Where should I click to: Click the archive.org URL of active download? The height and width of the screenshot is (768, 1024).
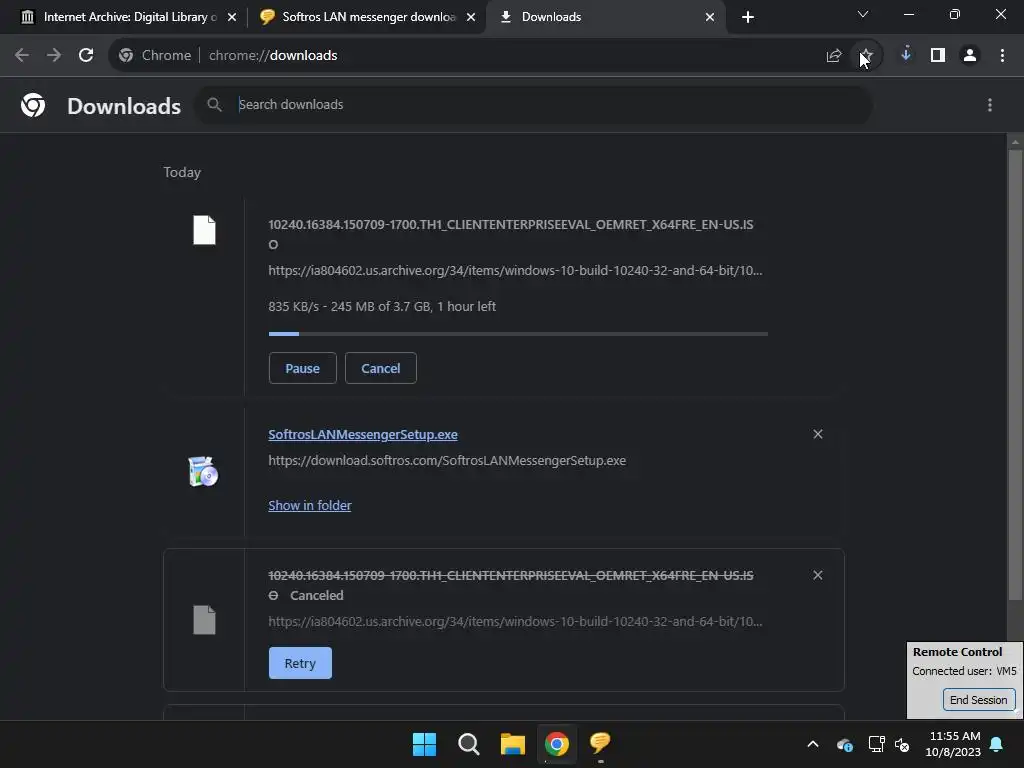tap(515, 270)
